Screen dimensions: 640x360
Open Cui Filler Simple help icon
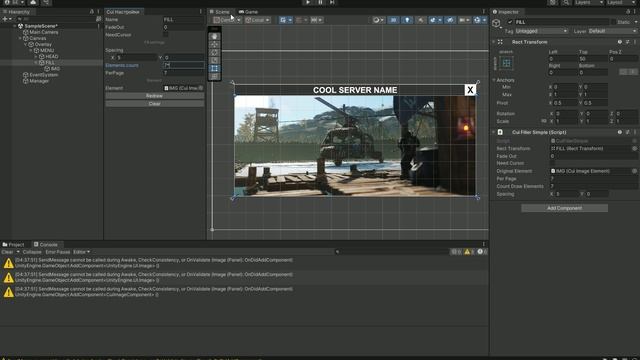[620, 132]
